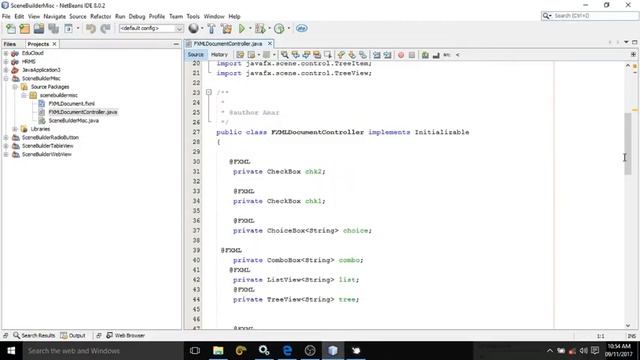
Task: Expand the Libraries node
Action: (15, 129)
